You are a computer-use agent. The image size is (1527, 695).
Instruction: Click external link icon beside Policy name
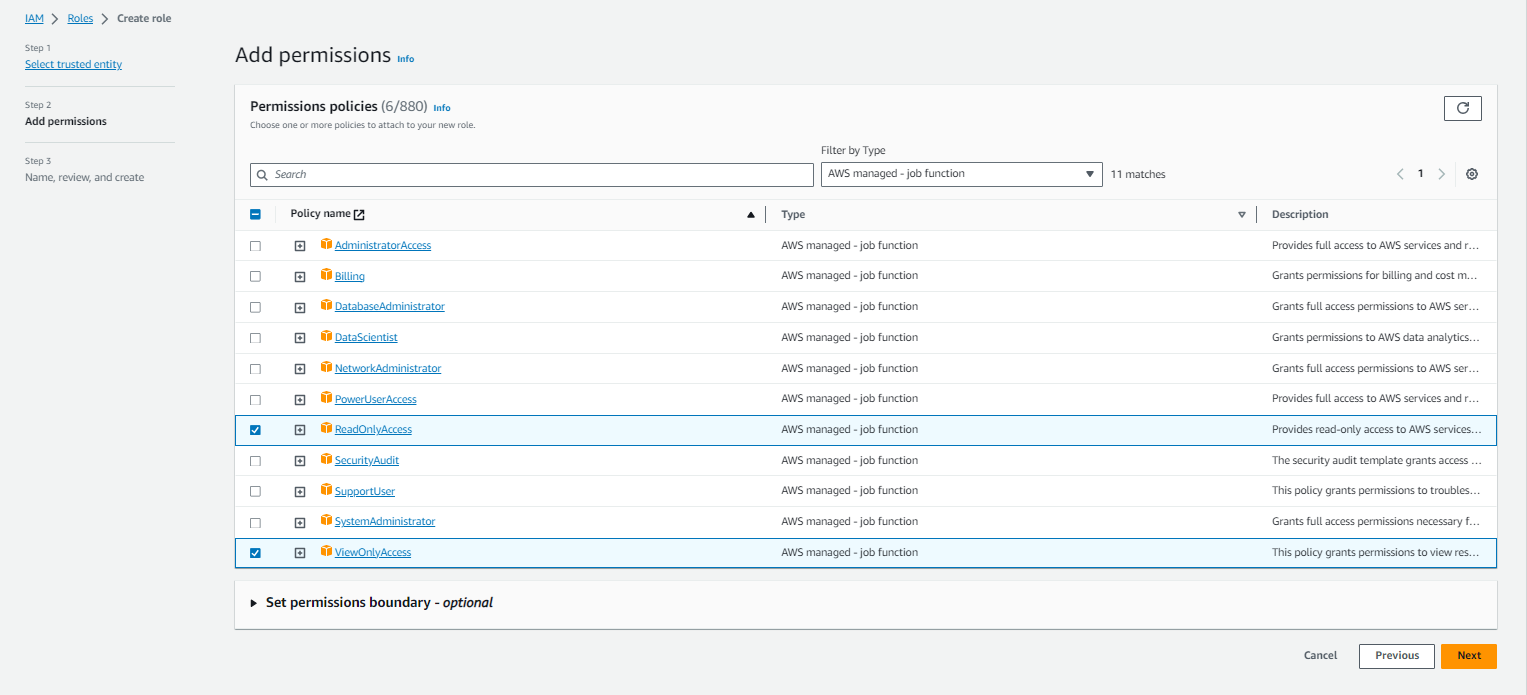(360, 214)
